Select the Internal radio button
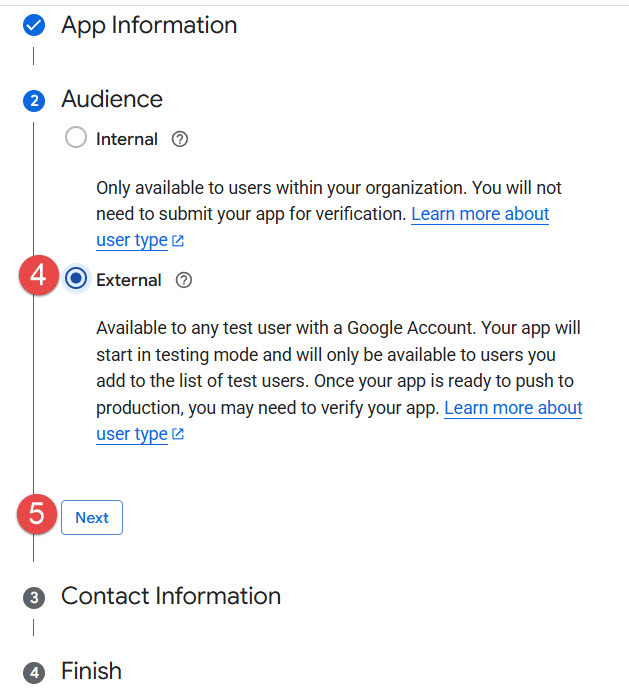629x694 pixels. [x=75, y=139]
